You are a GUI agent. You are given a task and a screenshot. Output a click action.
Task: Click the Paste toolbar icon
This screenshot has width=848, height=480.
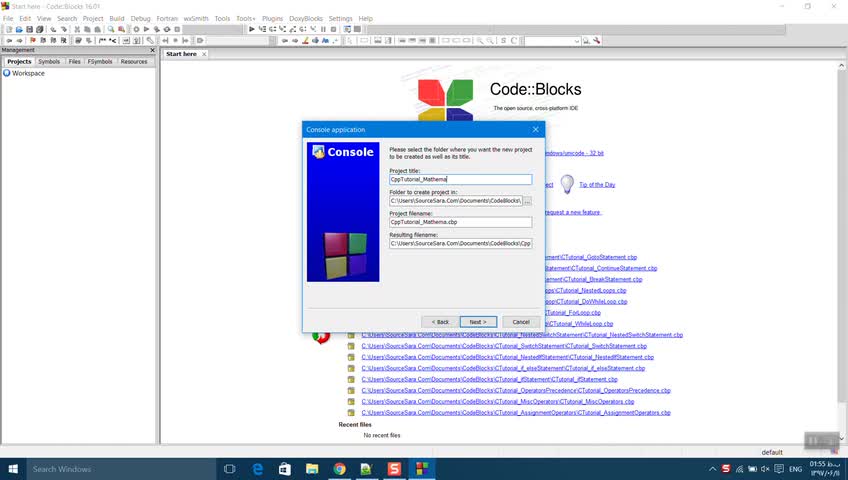click(97, 29)
